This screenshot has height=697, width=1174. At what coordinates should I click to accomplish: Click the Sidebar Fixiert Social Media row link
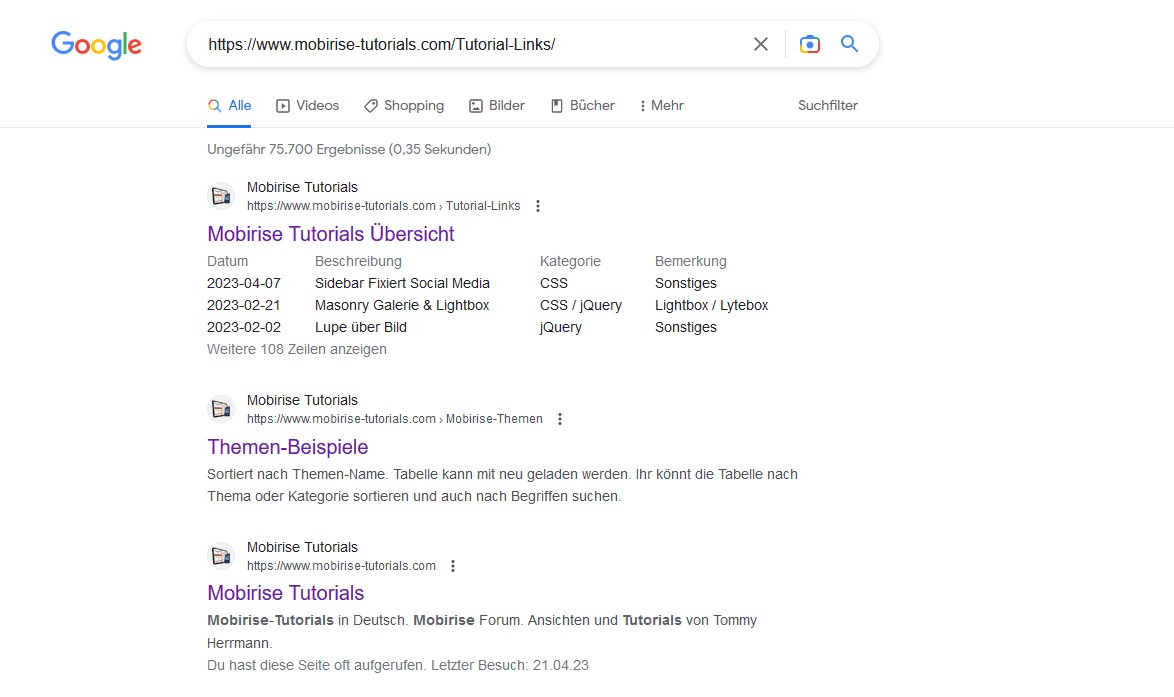[x=402, y=283]
